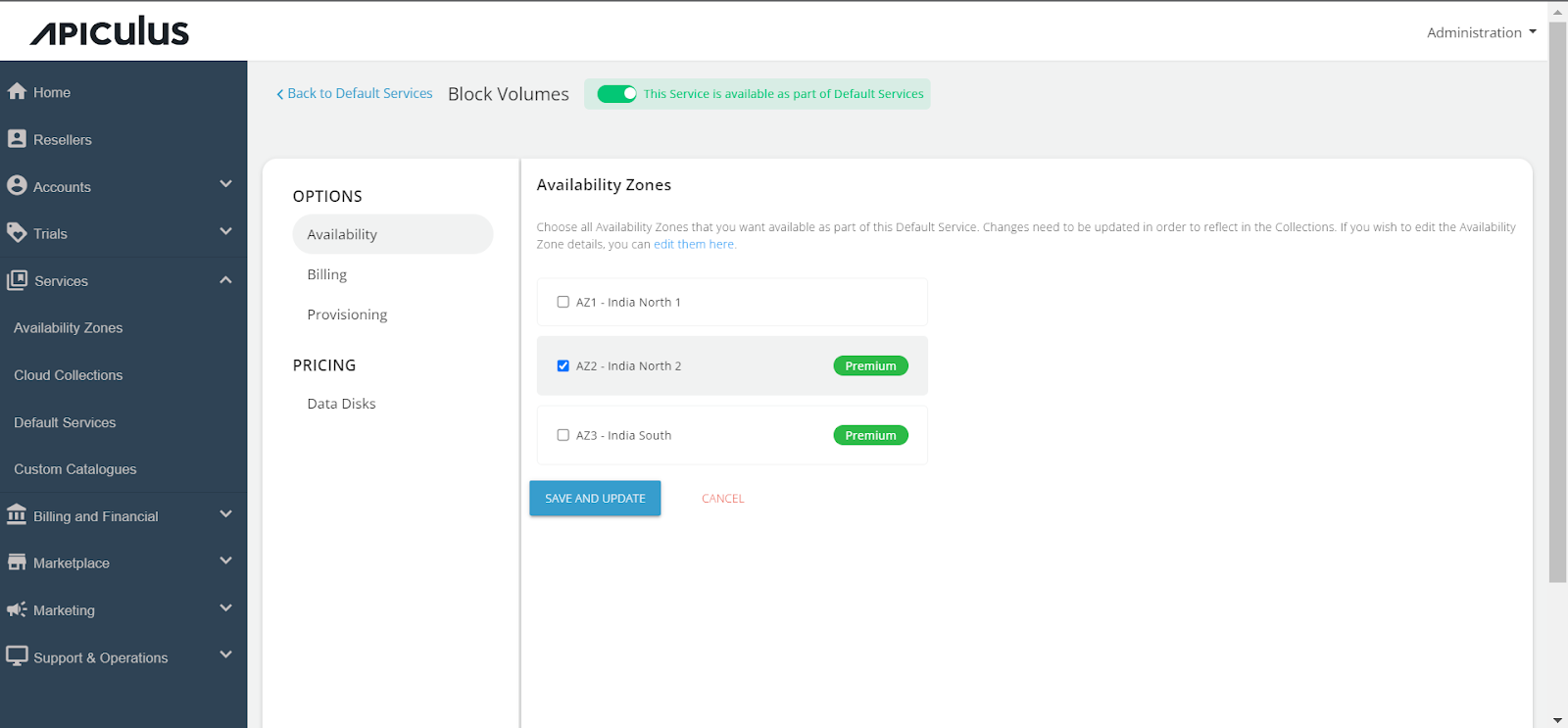Viewport: 1568px width, 728px height.
Task: Check the AZ1 - India North 1 checkbox
Action: 563,302
